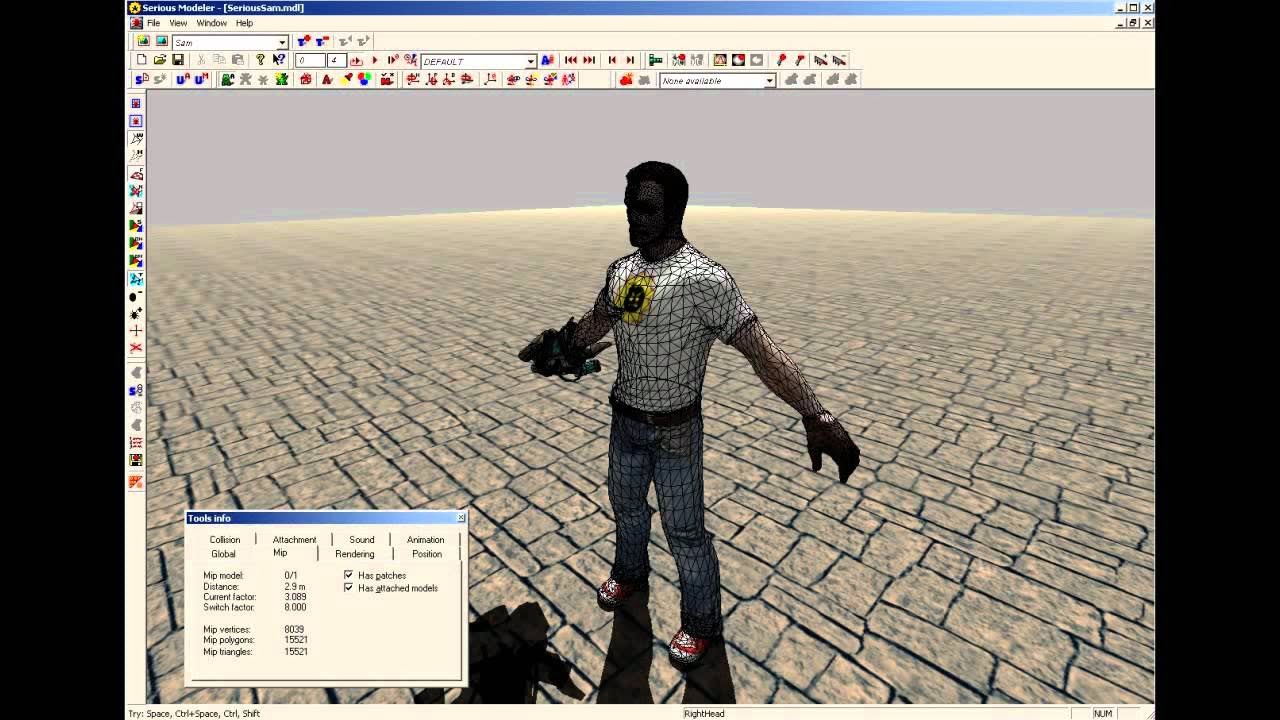The width and height of the screenshot is (1280, 720).
Task: Click the red apple icon beside 'None available'
Action: 625,79
